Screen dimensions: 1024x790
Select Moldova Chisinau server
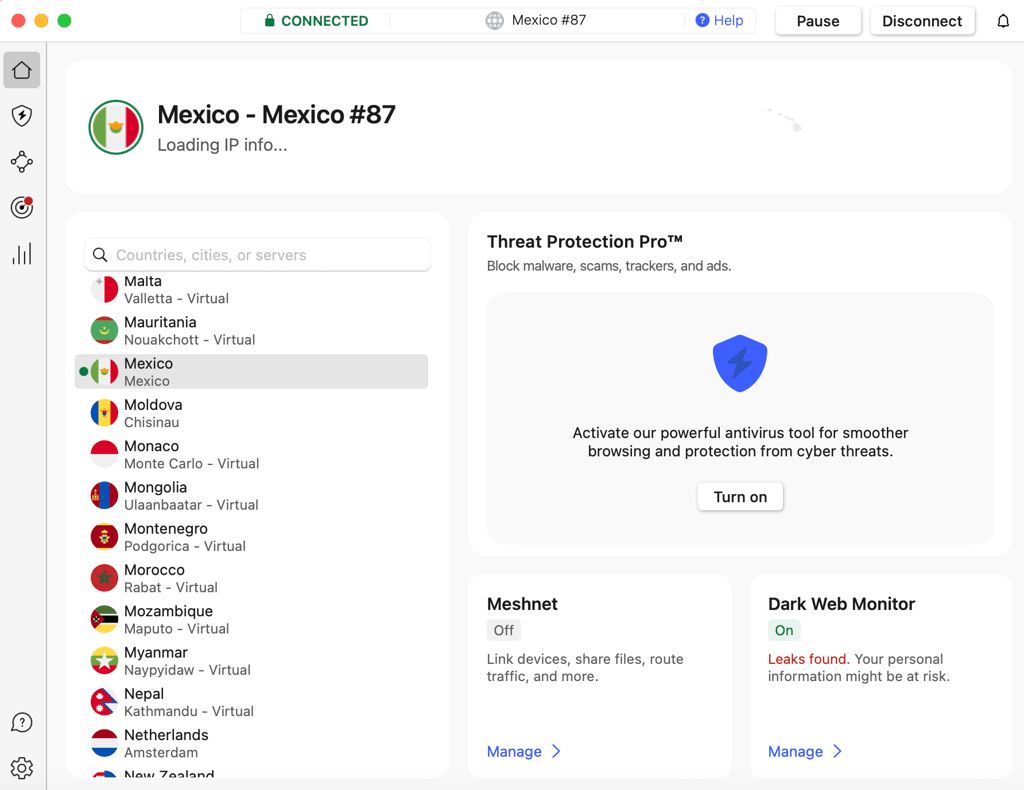coord(251,413)
